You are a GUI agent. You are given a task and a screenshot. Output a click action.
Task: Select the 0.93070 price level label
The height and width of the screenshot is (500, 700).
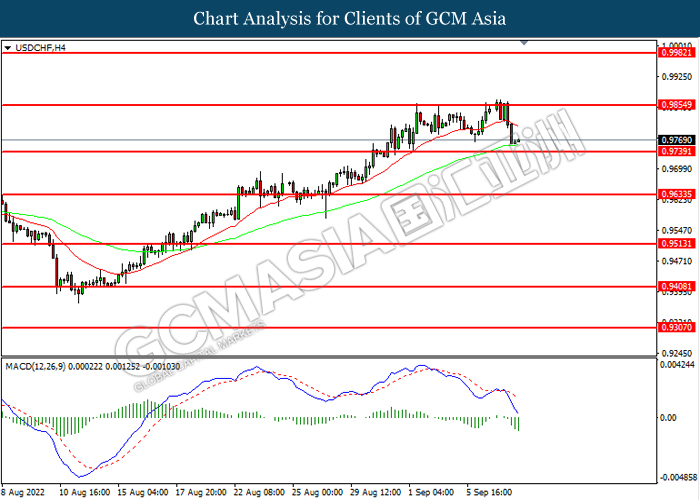(x=676, y=327)
